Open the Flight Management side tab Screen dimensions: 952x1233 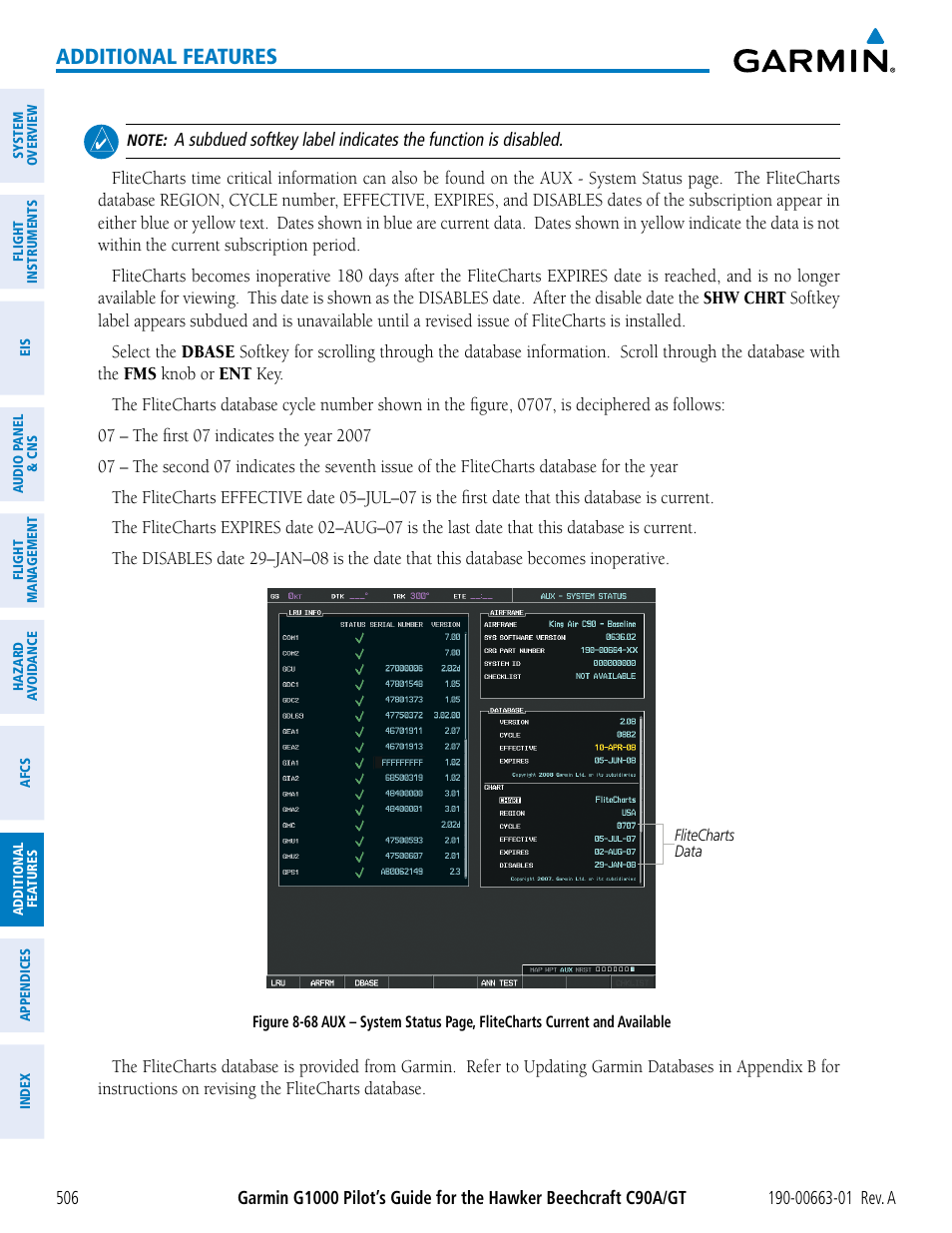click(x=22, y=559)
